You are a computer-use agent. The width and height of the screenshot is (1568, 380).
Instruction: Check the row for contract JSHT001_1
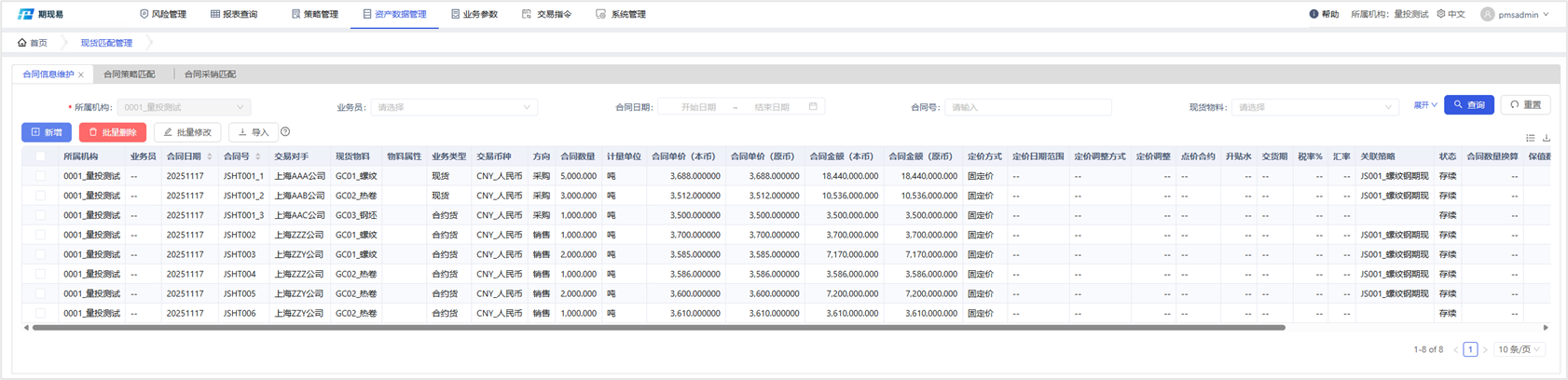pos(40,176)
